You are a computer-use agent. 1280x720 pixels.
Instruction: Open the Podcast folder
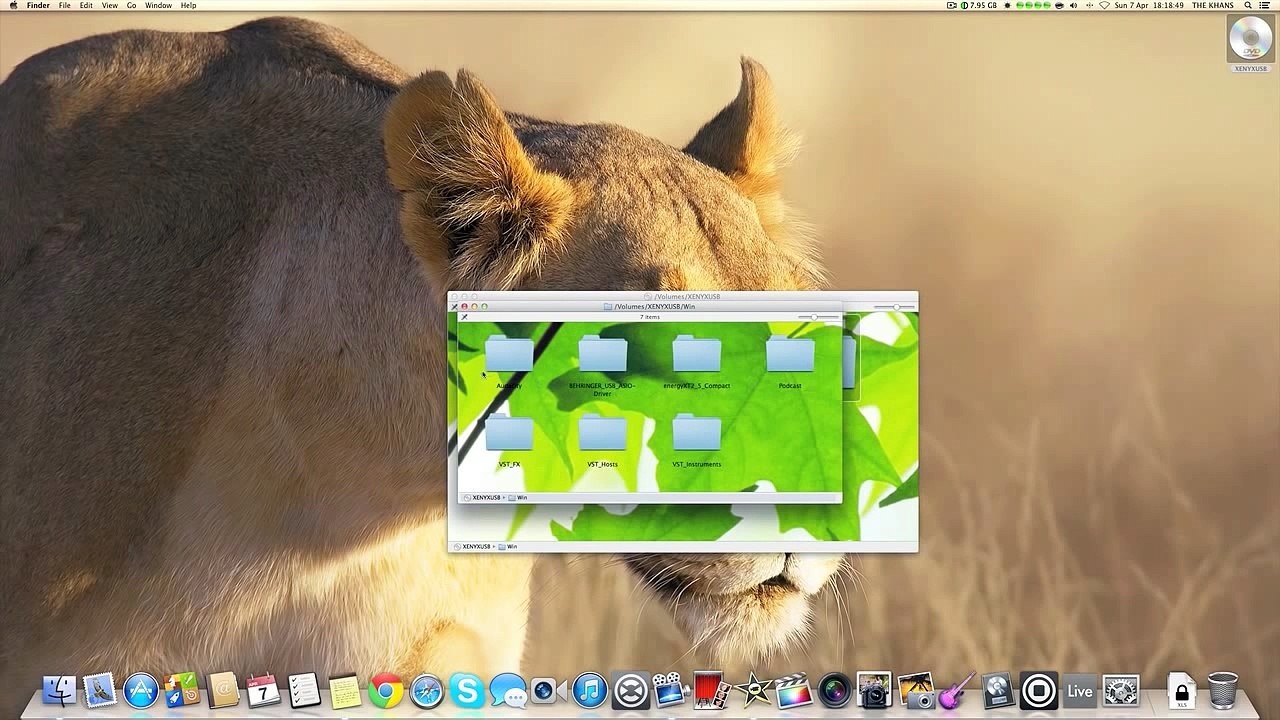tap(790, 356)
